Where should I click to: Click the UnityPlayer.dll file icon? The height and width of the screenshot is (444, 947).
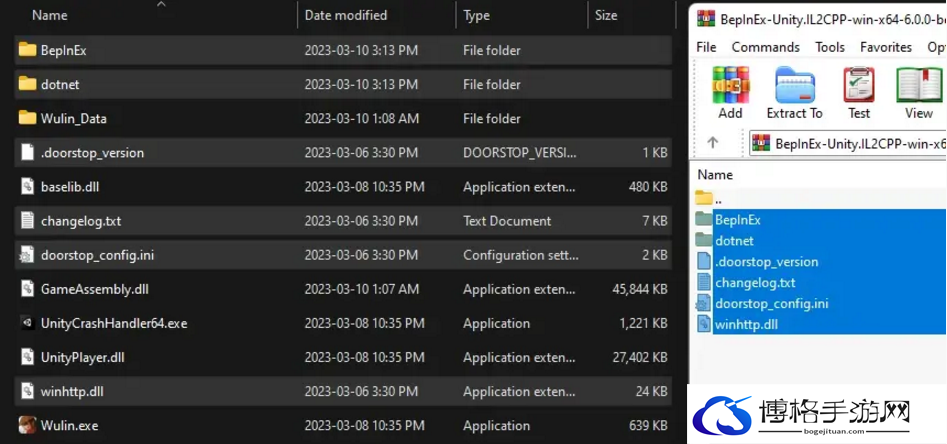coord(27,357)
